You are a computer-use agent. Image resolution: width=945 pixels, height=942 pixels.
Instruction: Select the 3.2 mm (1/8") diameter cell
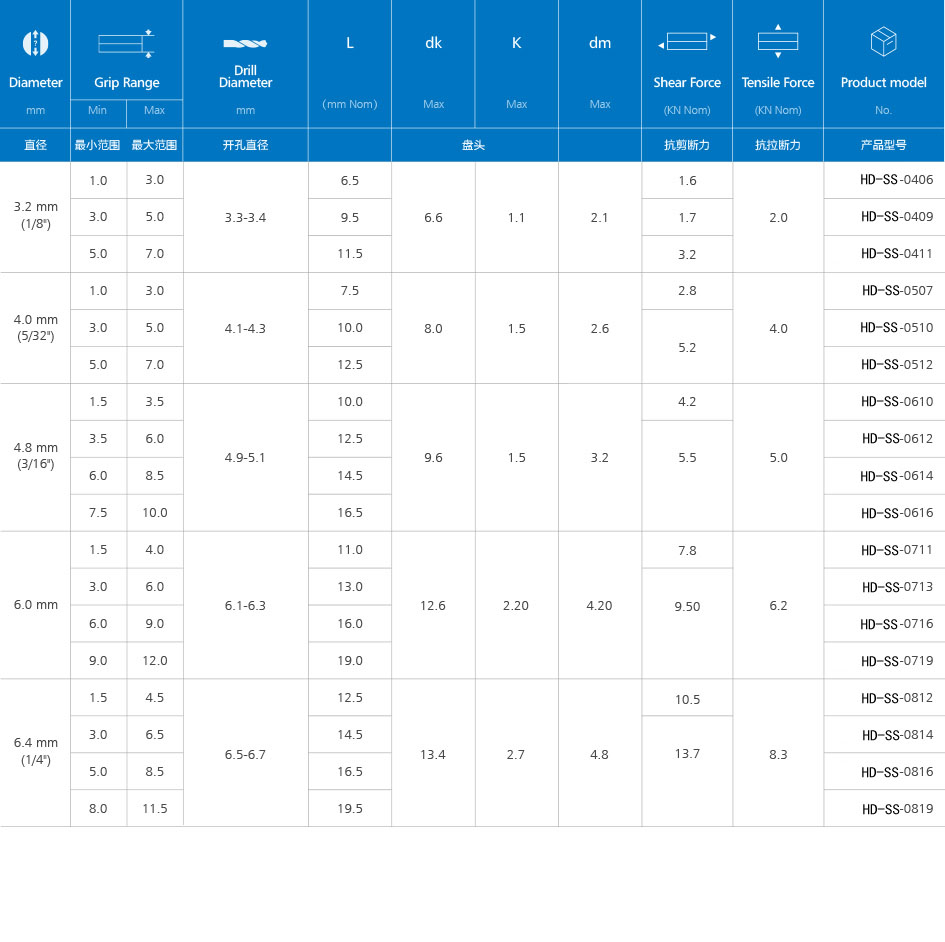[36, 216]
